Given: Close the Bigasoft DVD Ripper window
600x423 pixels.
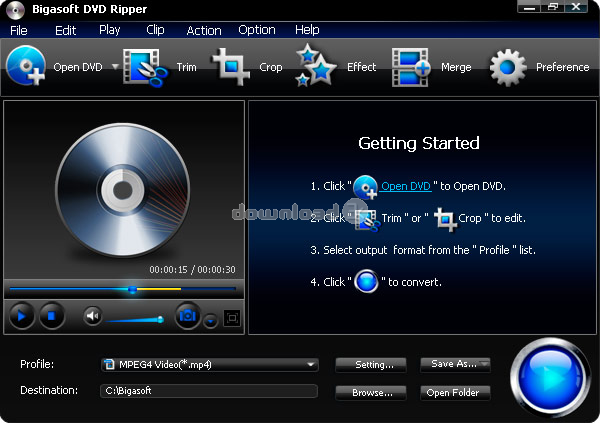Looking at the screenshot, I should pos(576,7).
